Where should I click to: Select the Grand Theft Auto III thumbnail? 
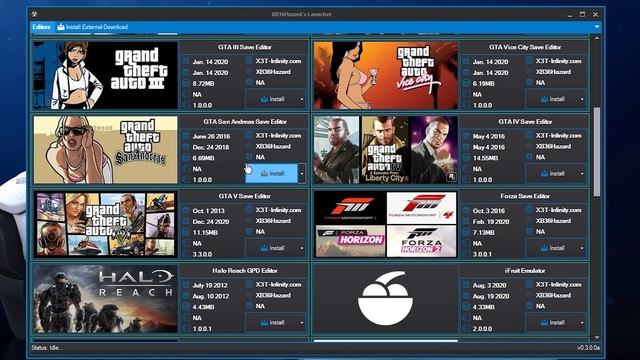(x=105, y=75)
